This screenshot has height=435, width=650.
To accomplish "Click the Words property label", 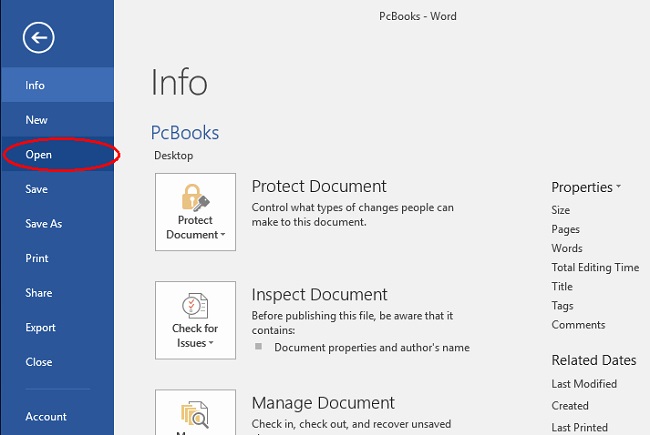I will point(567,248).
